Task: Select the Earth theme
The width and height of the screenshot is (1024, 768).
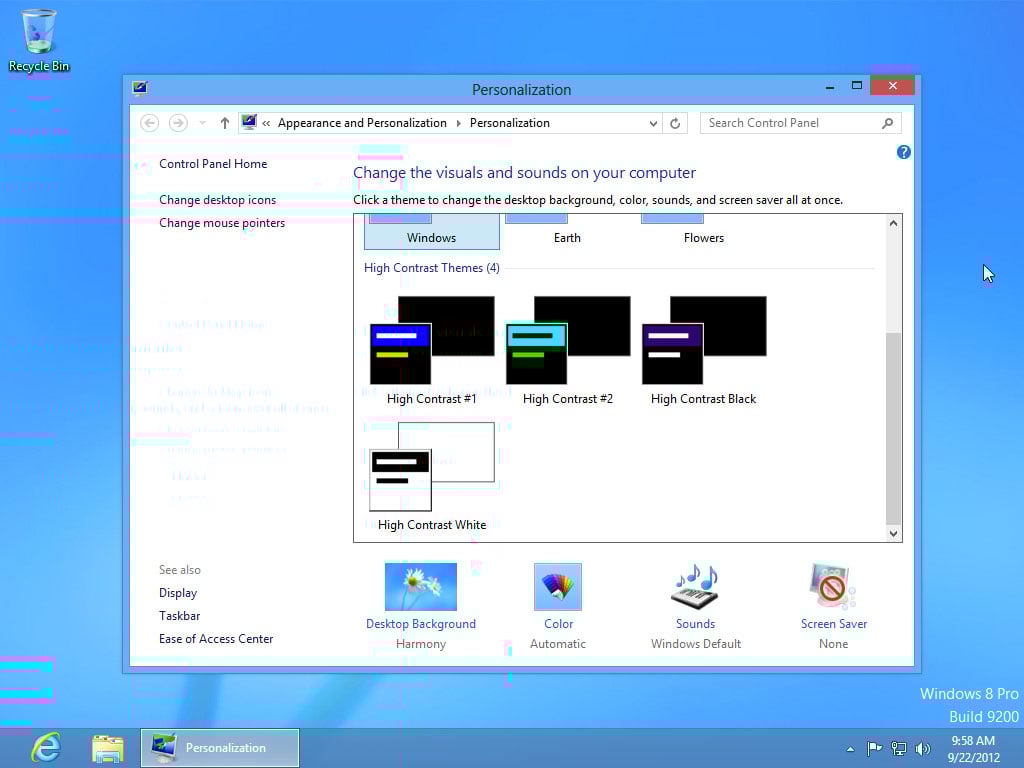Action: 567,232
